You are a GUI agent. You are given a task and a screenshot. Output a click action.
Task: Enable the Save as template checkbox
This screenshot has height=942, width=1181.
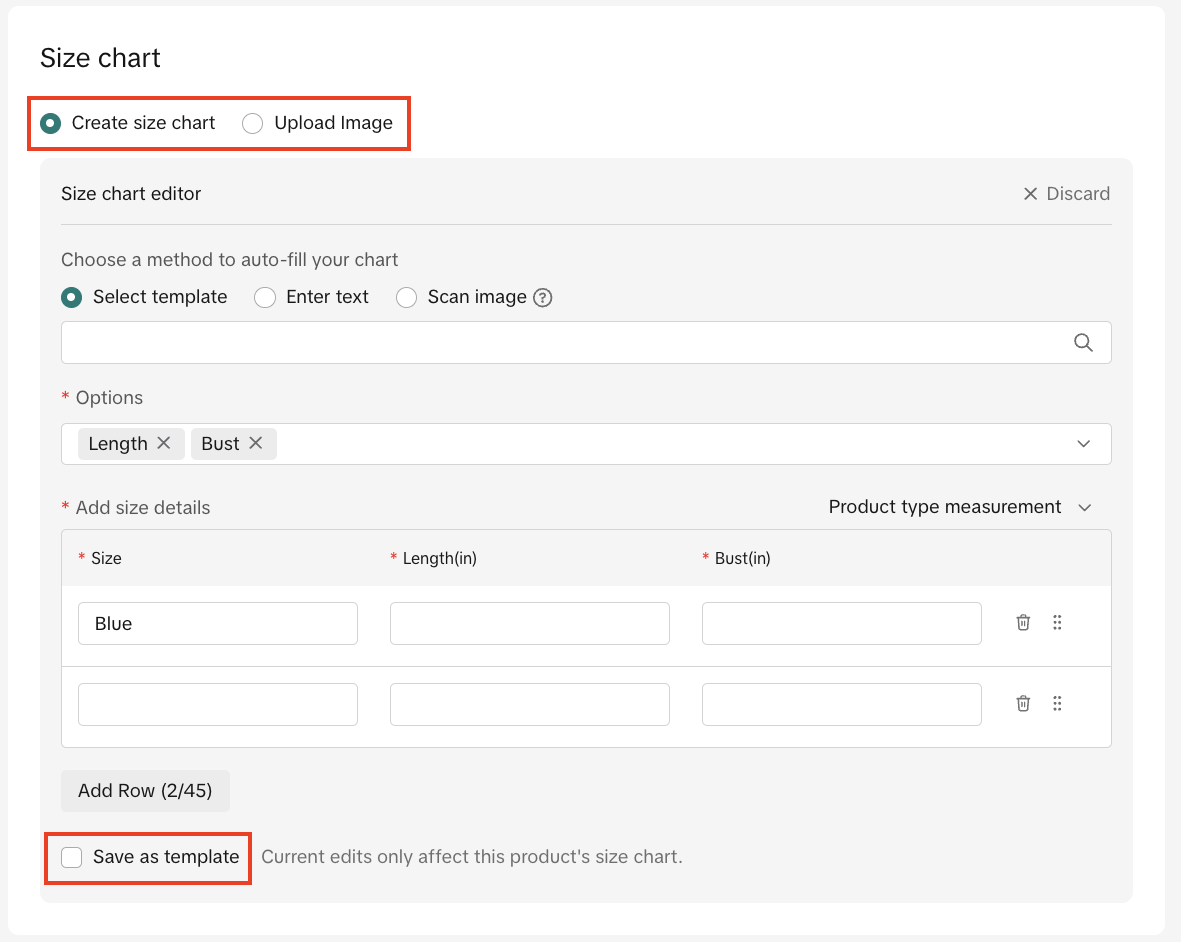(x=72, y=857)
